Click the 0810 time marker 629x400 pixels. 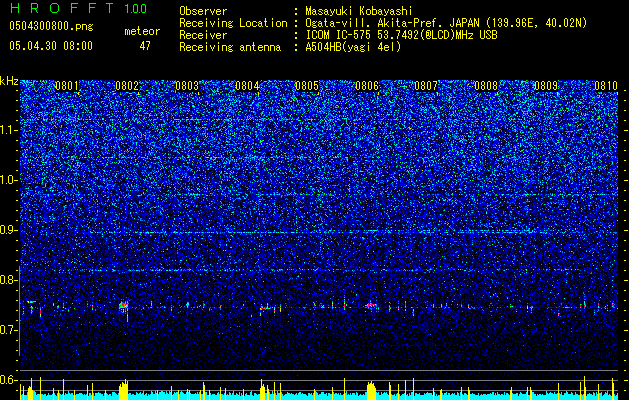[606, 86]
